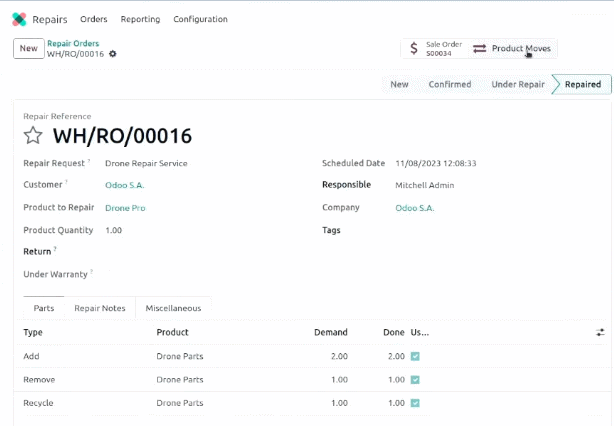
Task: Click the Repairs app title
Action: pyautogui.click(x=50, y=19)
